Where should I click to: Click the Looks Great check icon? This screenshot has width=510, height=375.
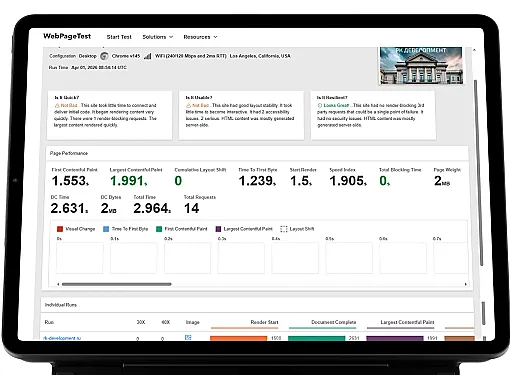320,105
